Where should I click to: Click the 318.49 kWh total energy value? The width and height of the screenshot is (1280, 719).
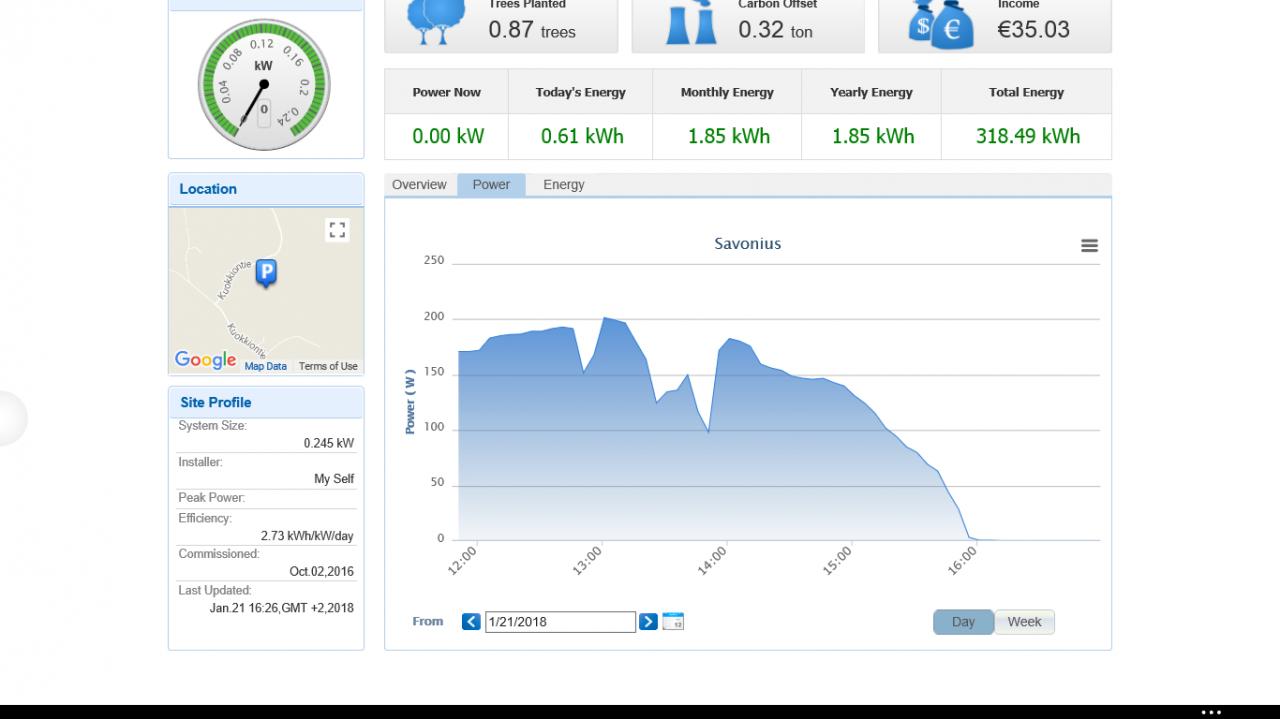[x=1028, y=137]
